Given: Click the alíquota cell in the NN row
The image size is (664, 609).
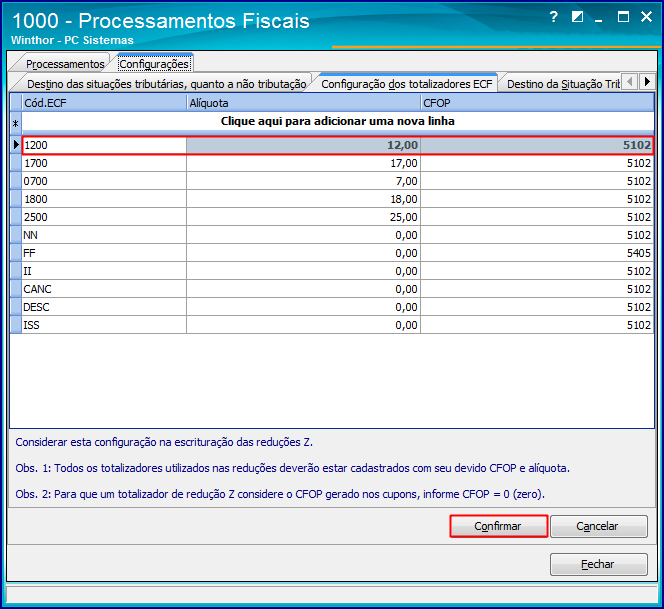Looking at the screenshot, I should [303, 235].
